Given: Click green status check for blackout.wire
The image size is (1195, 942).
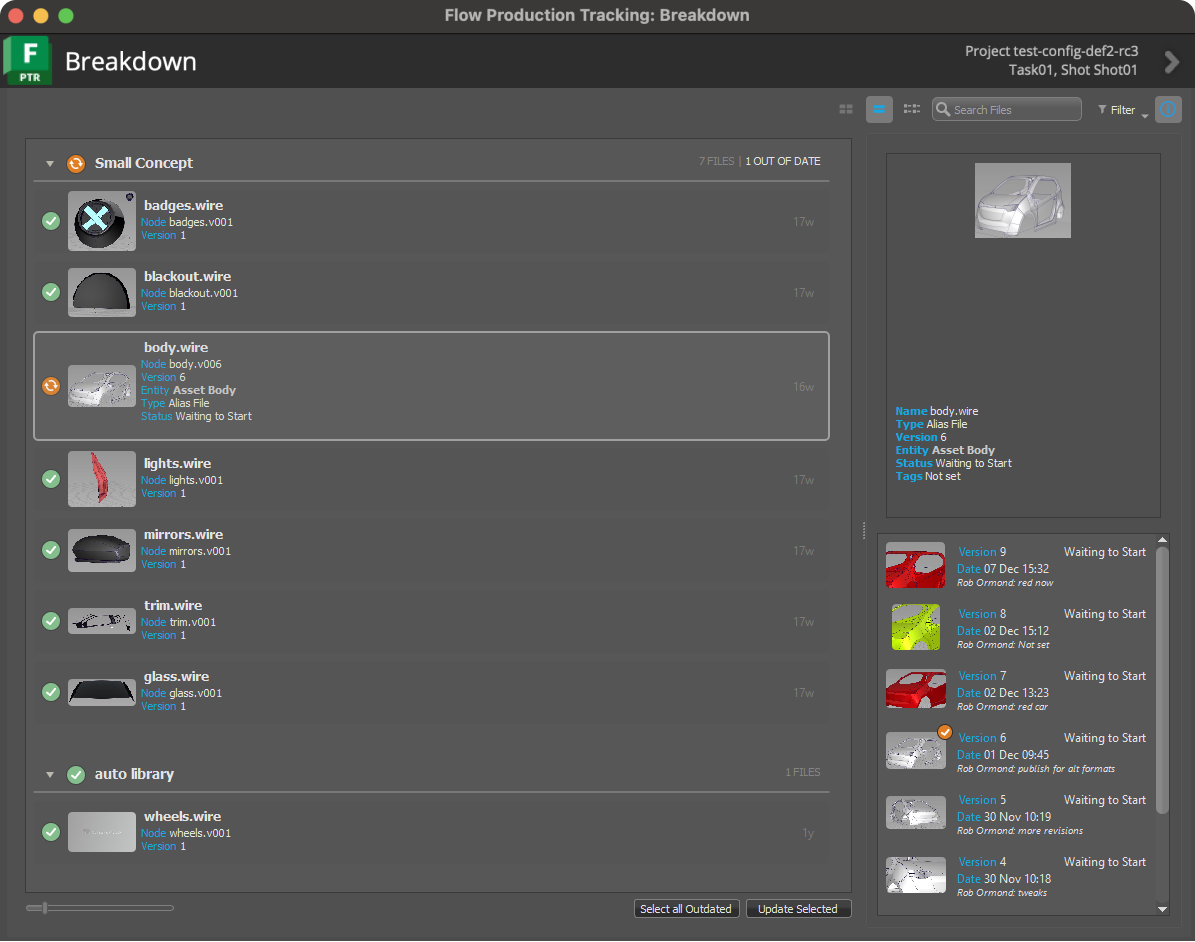Looking at the screenshot, I should pos(51,292).
